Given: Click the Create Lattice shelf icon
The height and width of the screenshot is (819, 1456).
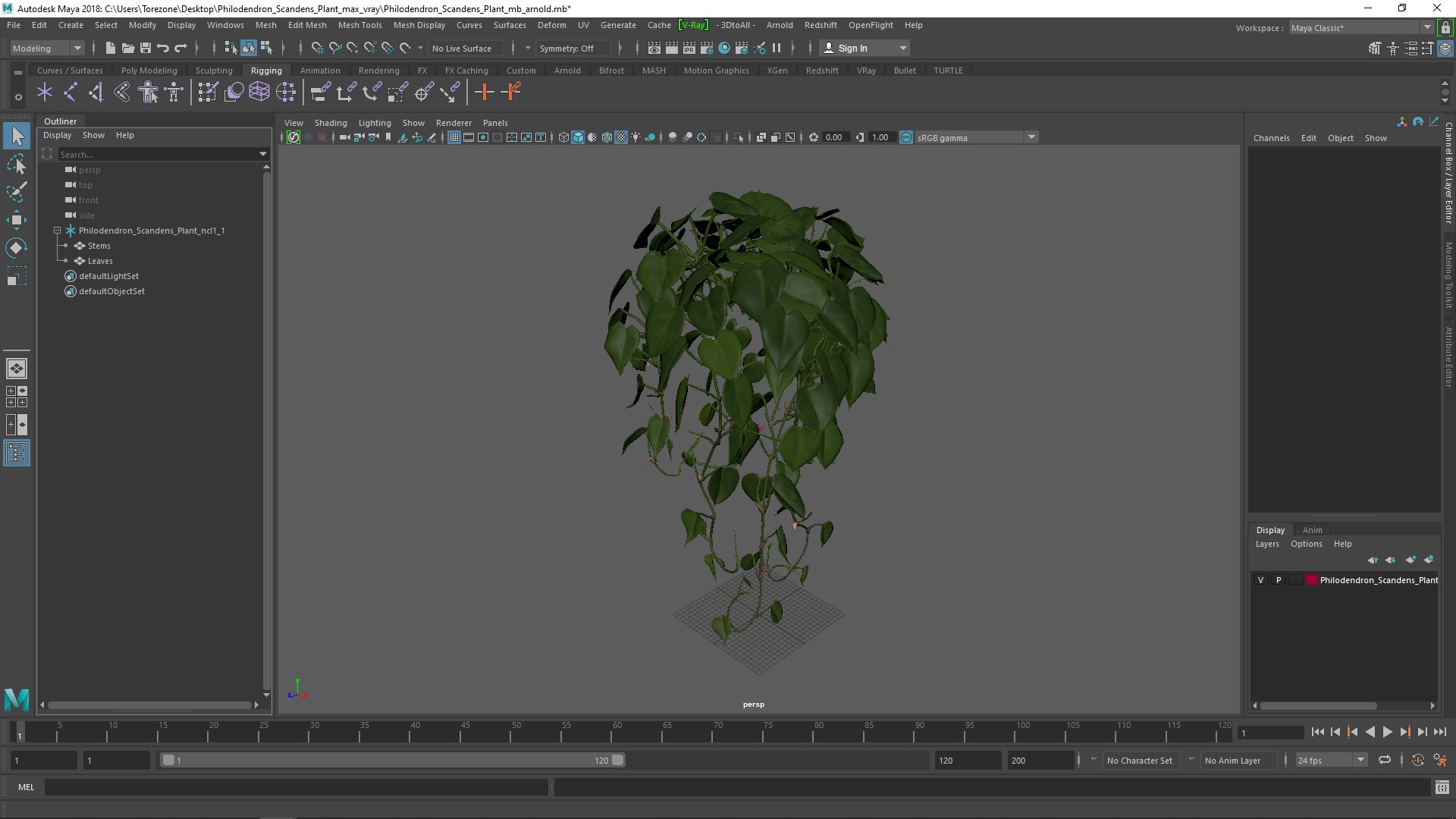Looking at the screenshot, I should pos(259,93).
